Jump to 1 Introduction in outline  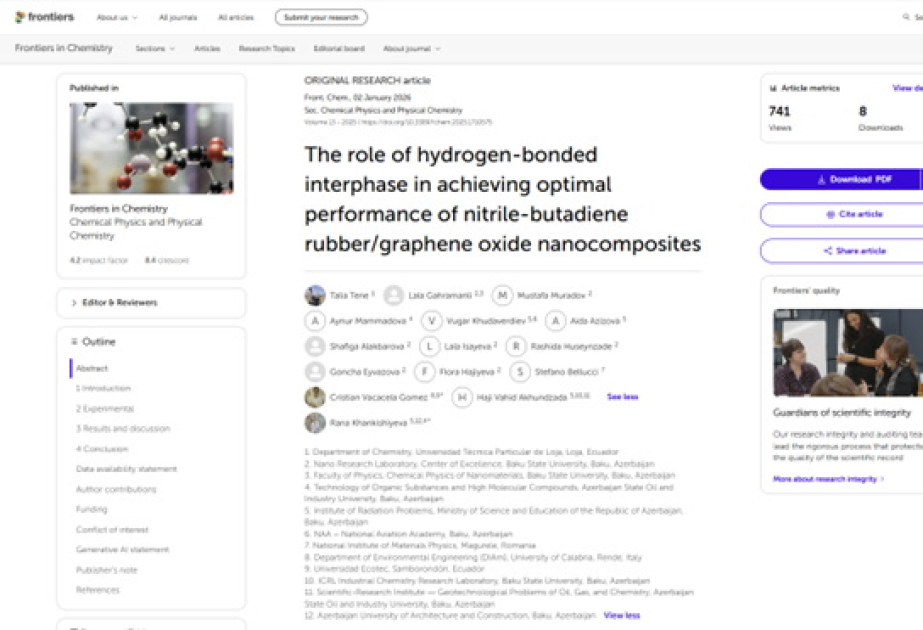(103, 389)
